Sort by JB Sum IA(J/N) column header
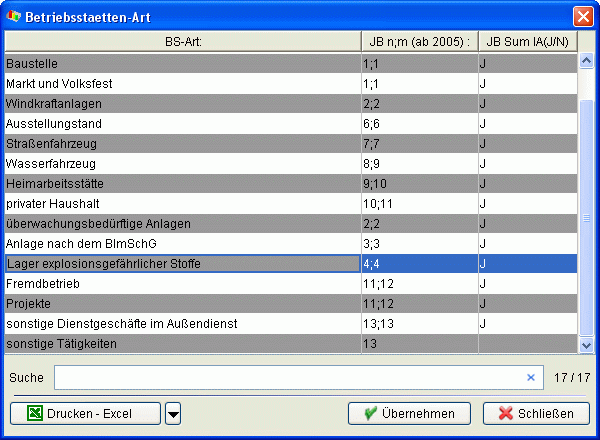This screenshot has height=440, width=600. (527, 41)
